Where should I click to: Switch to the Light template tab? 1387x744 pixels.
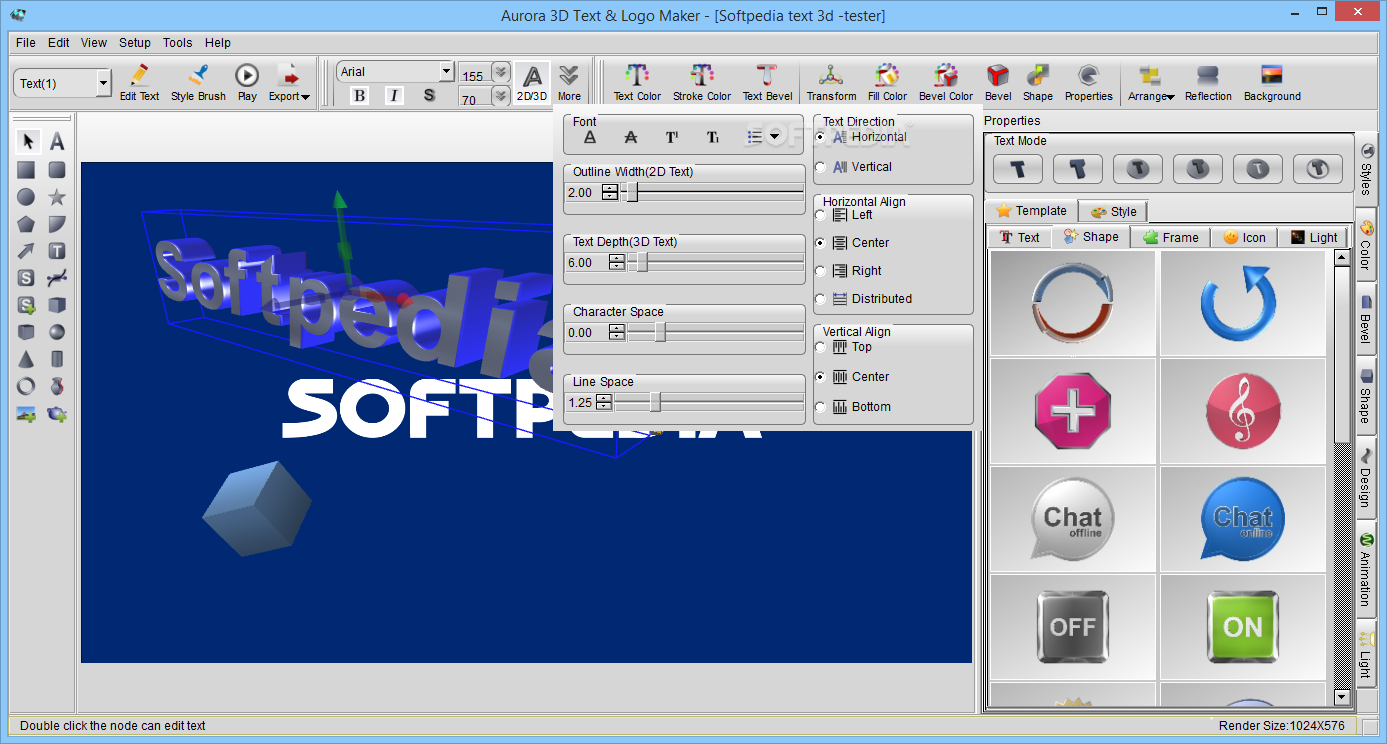(1313, 237)
